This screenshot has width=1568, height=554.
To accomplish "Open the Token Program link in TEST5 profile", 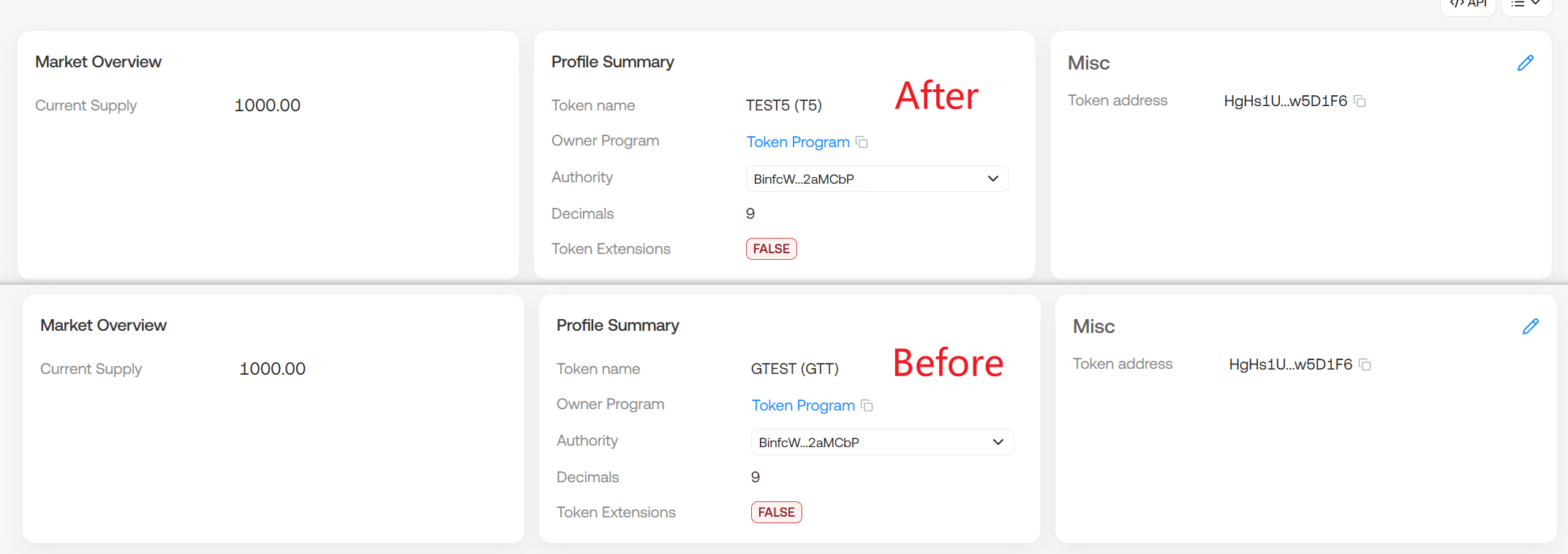I will (798, 142).
